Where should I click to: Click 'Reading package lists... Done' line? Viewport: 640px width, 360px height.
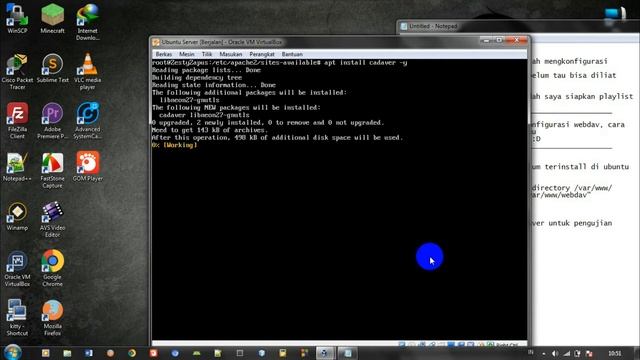tap(207, 70)
